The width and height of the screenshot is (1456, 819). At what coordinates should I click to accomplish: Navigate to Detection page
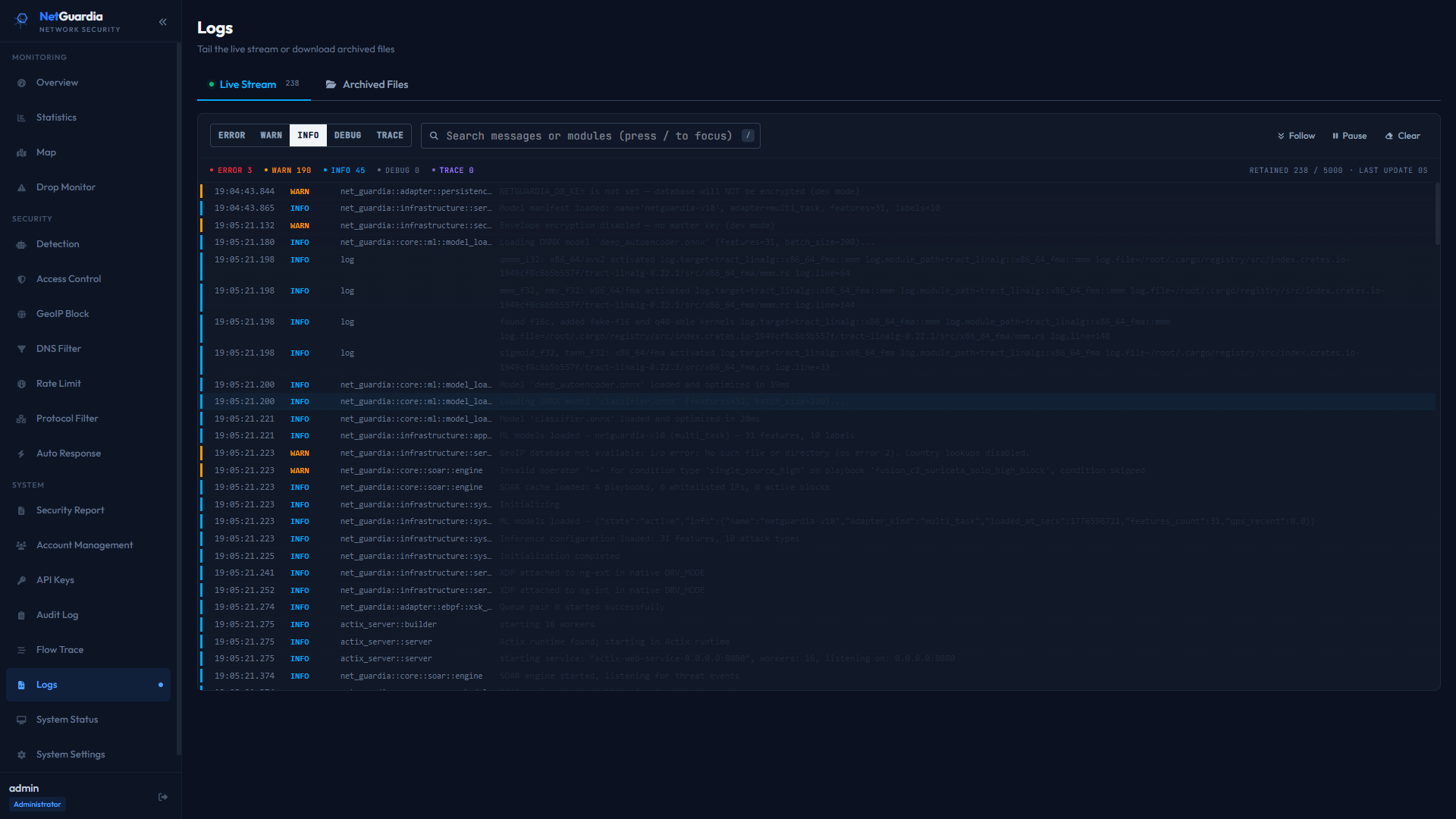(x=88, y=244)
